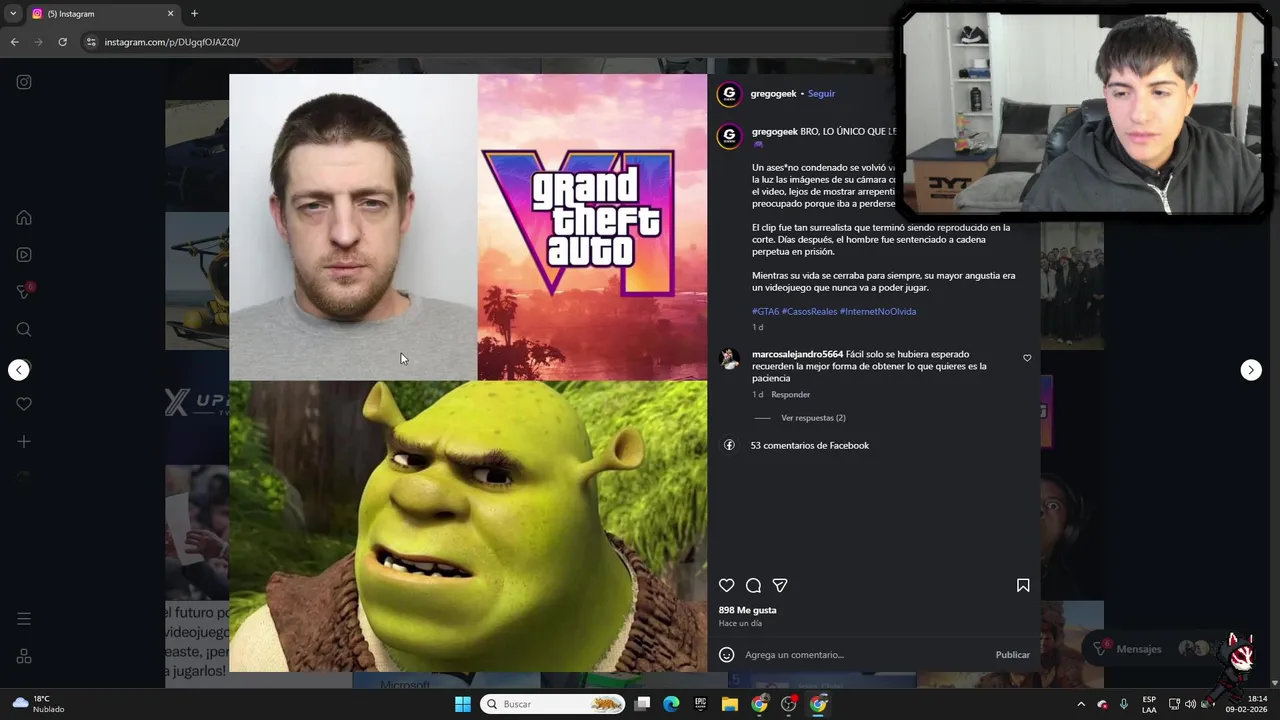
Task: Click Facebook icon beside 53 comentarios
Action: click(729, 445)
